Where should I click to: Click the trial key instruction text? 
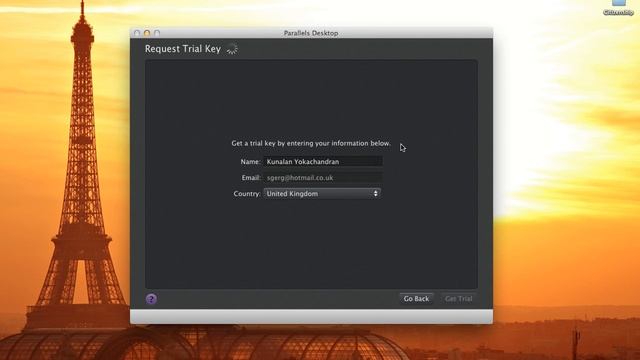[x=311, y=143]
